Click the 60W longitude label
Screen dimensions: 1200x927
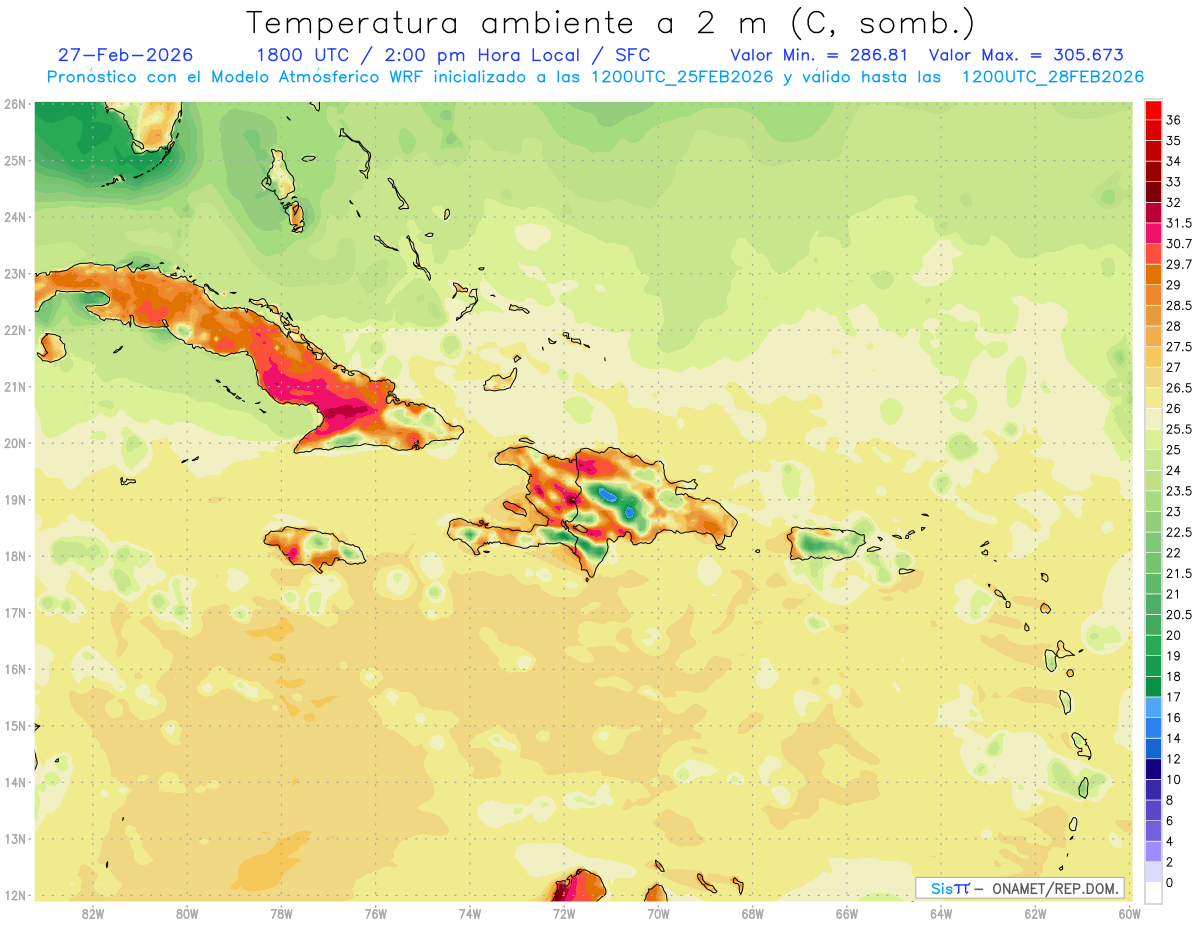(1129, 913)
